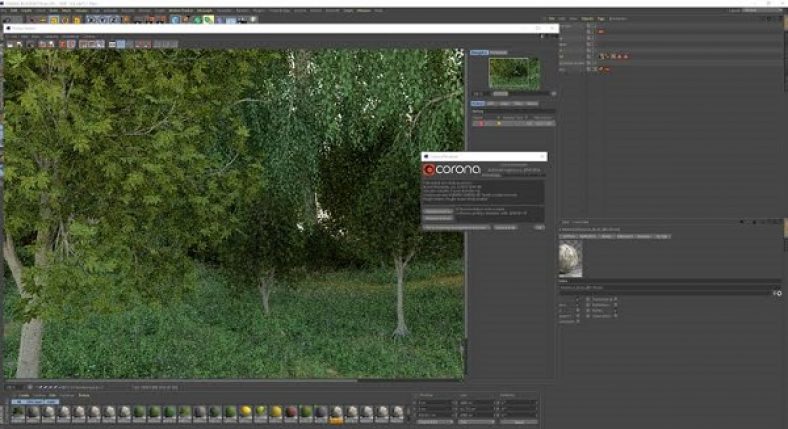Click the orange tag on first object row
This screenshot has width=788, height=429.
pos(601,31)
